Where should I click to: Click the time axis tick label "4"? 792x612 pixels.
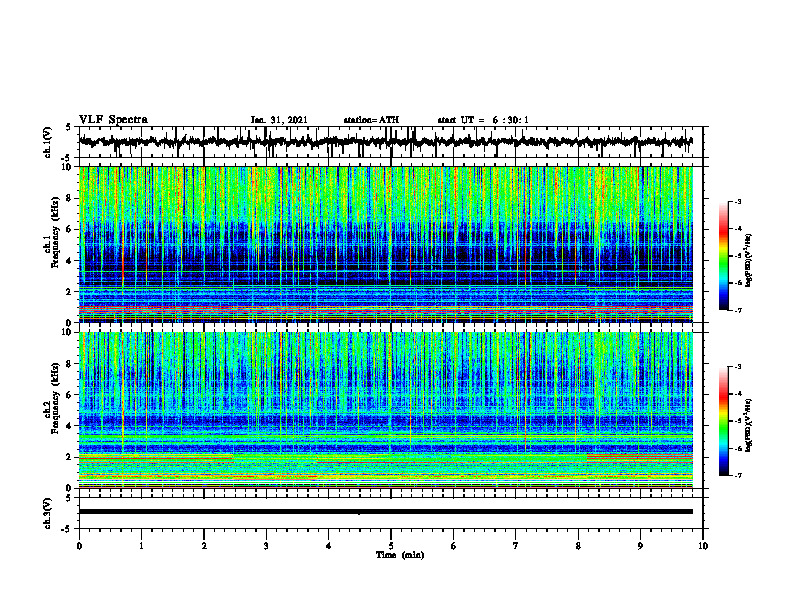click(329, 546)
